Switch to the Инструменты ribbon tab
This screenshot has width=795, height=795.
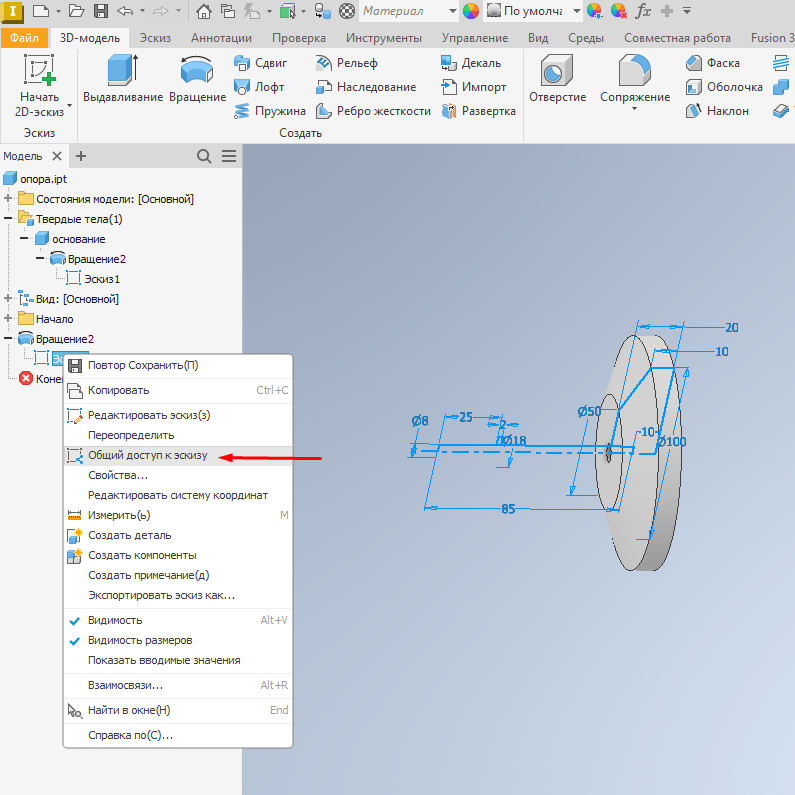[384, 38]
